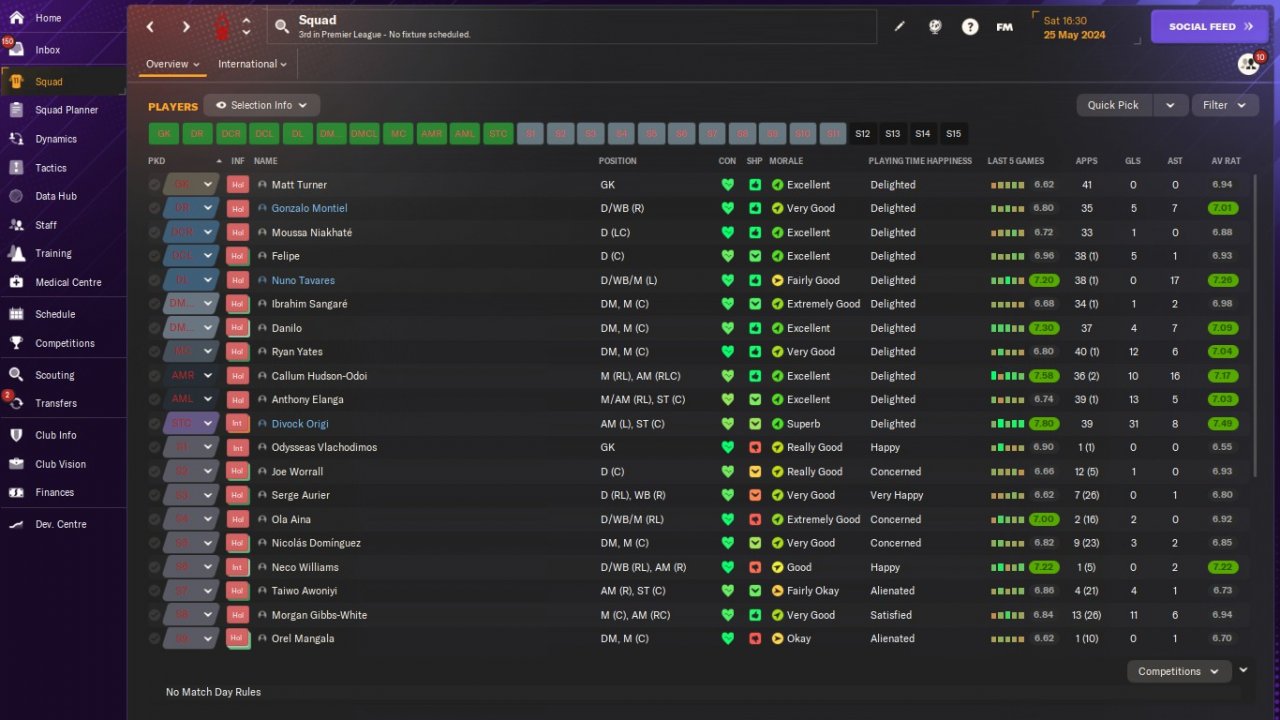Go forward with the right arrow
The width and height of the screenshot is (1280, 720).
coord(186,27)
